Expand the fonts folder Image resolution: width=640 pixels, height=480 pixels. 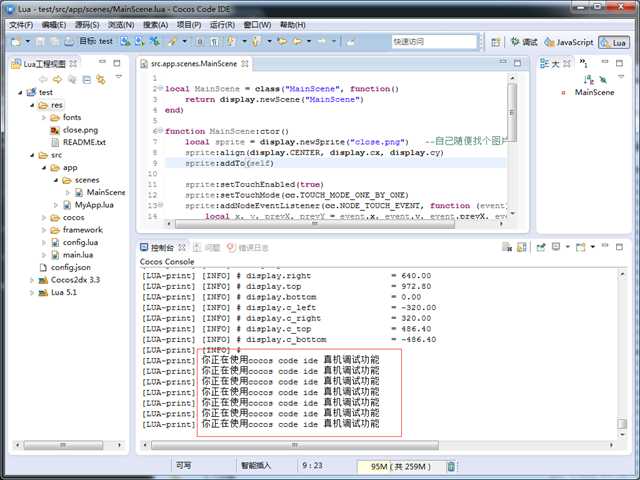pos(44,118)
